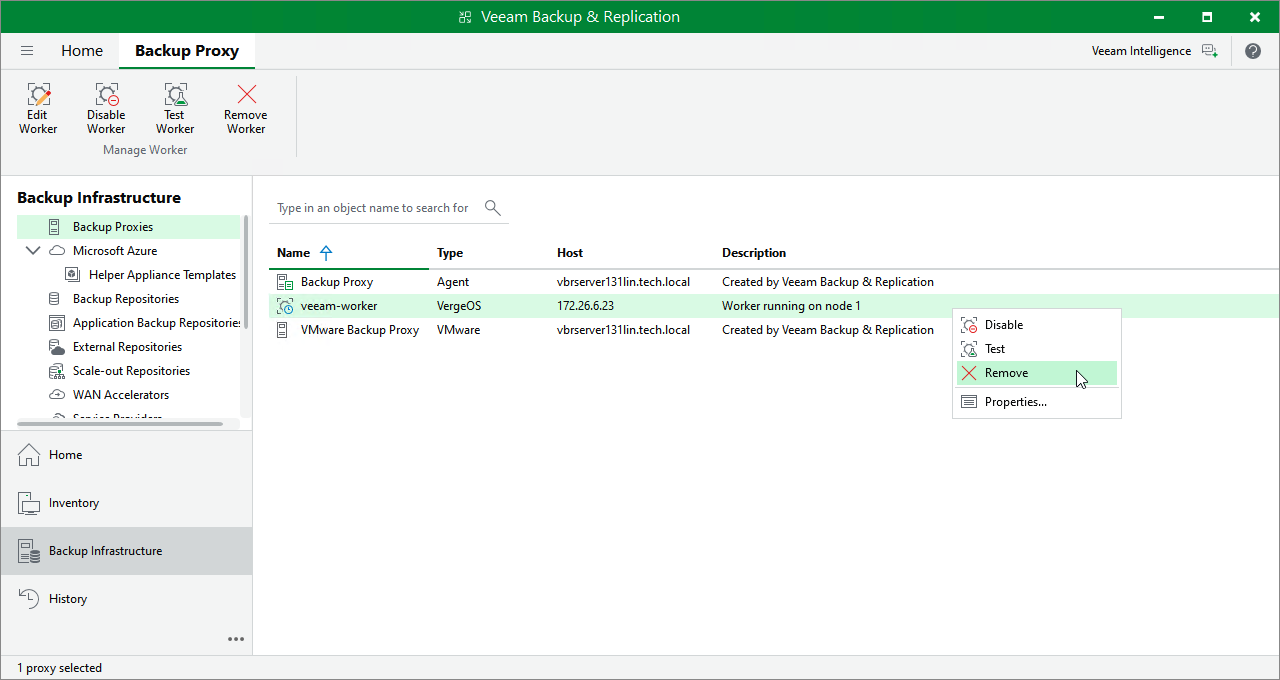Image resolution: width=1280 pixels, height=680 pixels.
Task: Click the tree pane horizontal scrollbar
Action: [120, 424]
